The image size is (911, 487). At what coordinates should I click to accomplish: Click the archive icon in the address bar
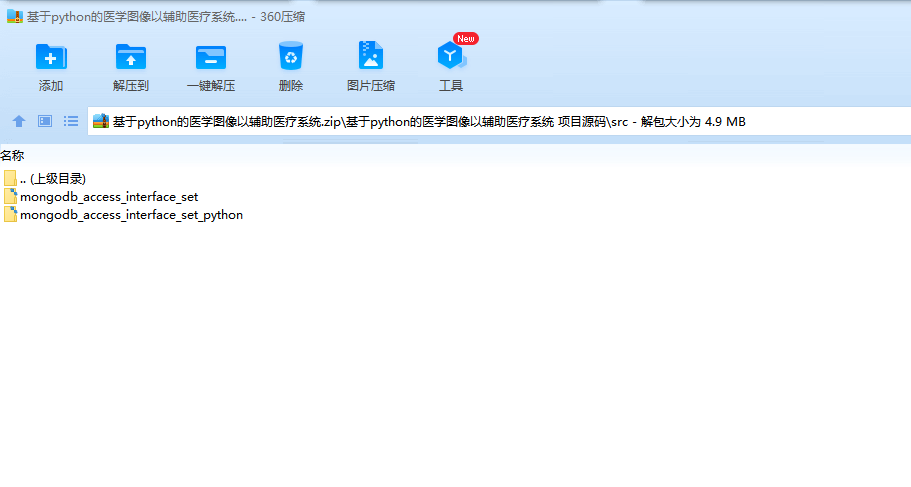(101, 121)
